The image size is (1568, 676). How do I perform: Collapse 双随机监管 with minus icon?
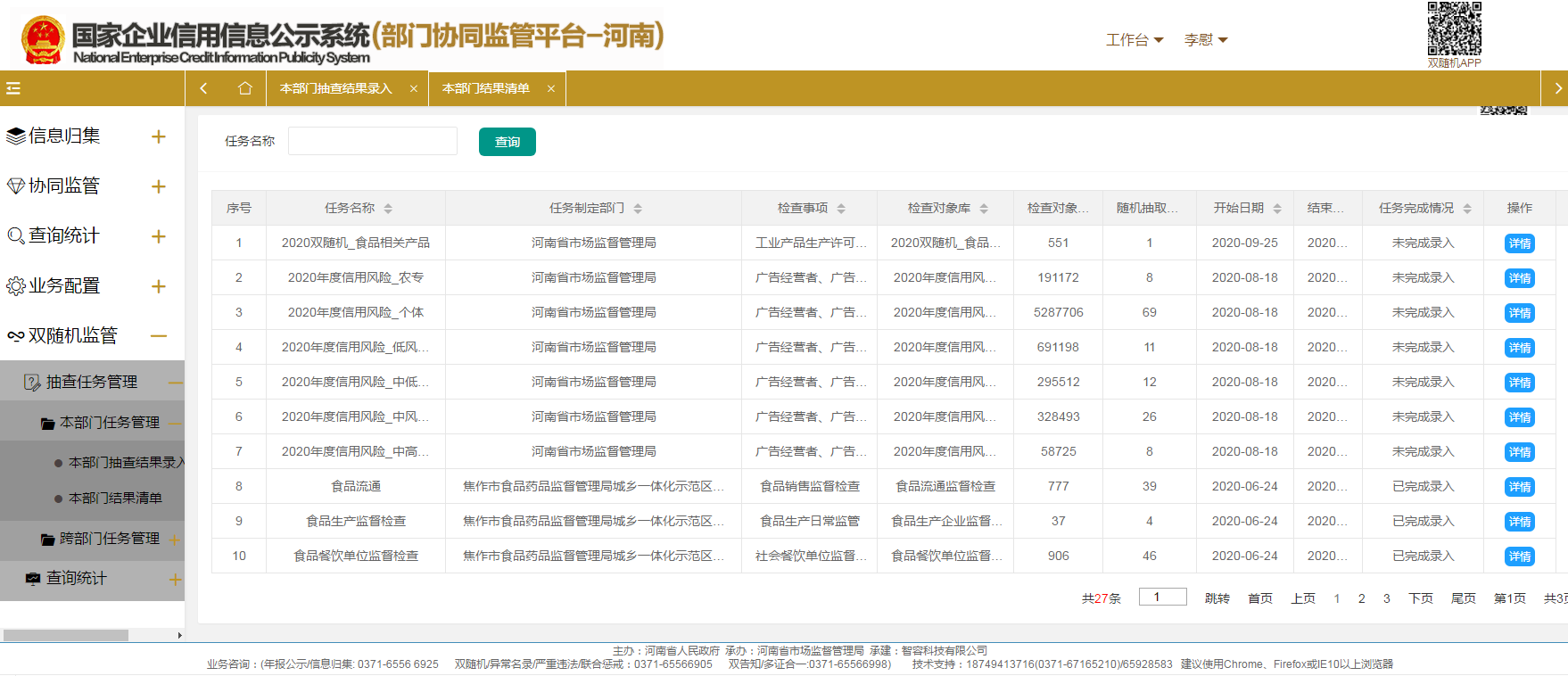pyautogui.click(x=159, y=336)
